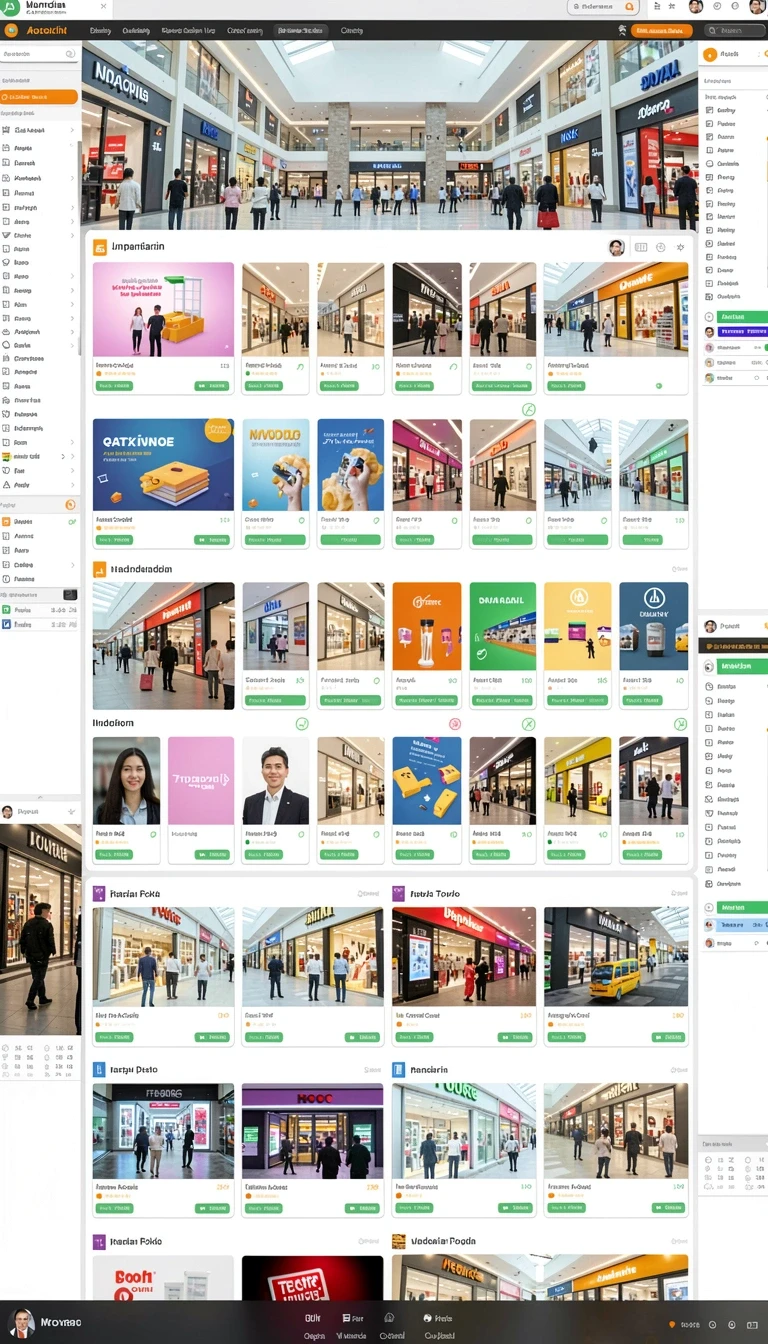Image resolution: width=768 pixels, height=1344 pixels.
Task: Open the user avatar at top-right corner
Action: [757, 7]
